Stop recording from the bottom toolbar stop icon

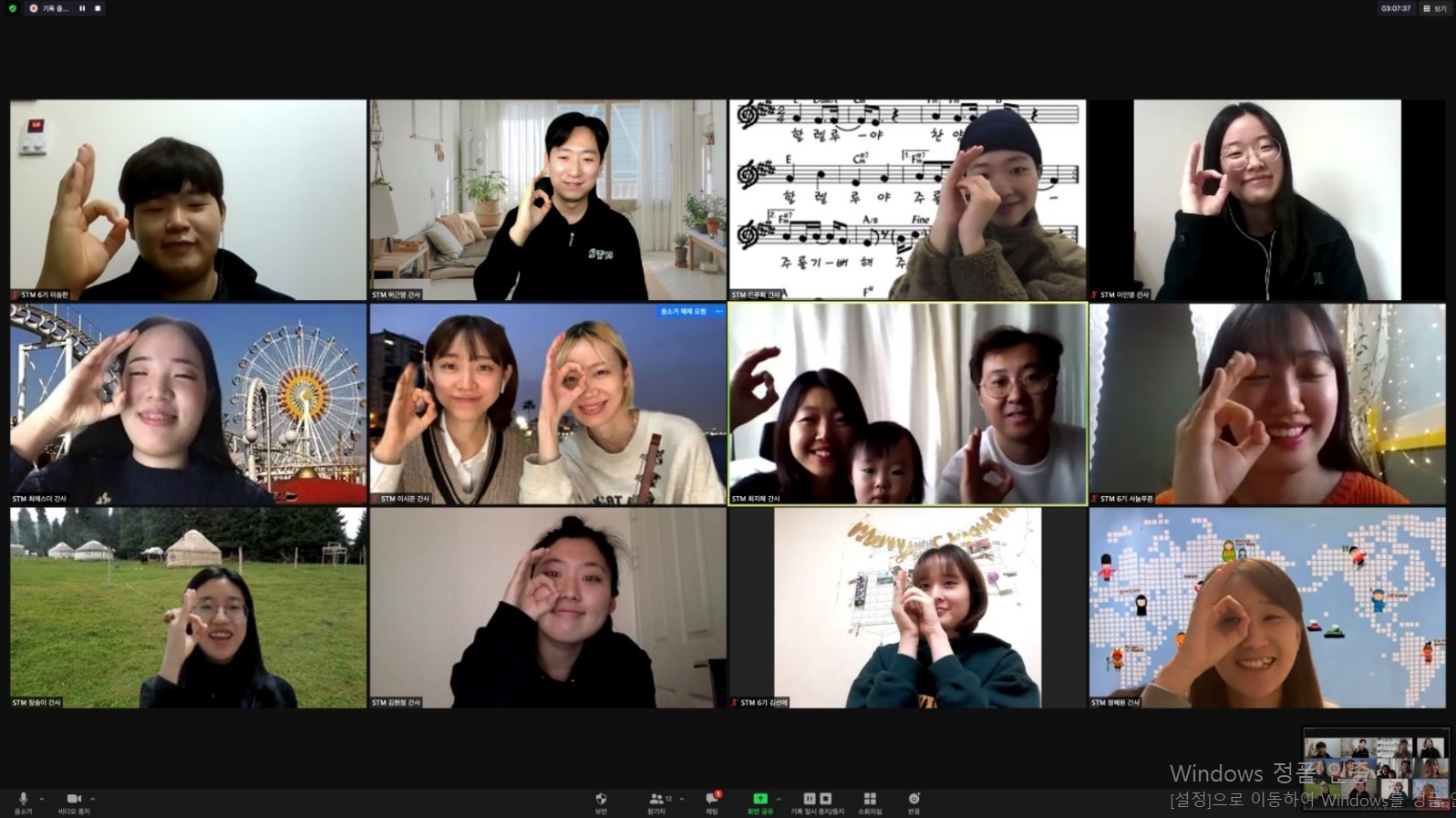click(825, 799)
